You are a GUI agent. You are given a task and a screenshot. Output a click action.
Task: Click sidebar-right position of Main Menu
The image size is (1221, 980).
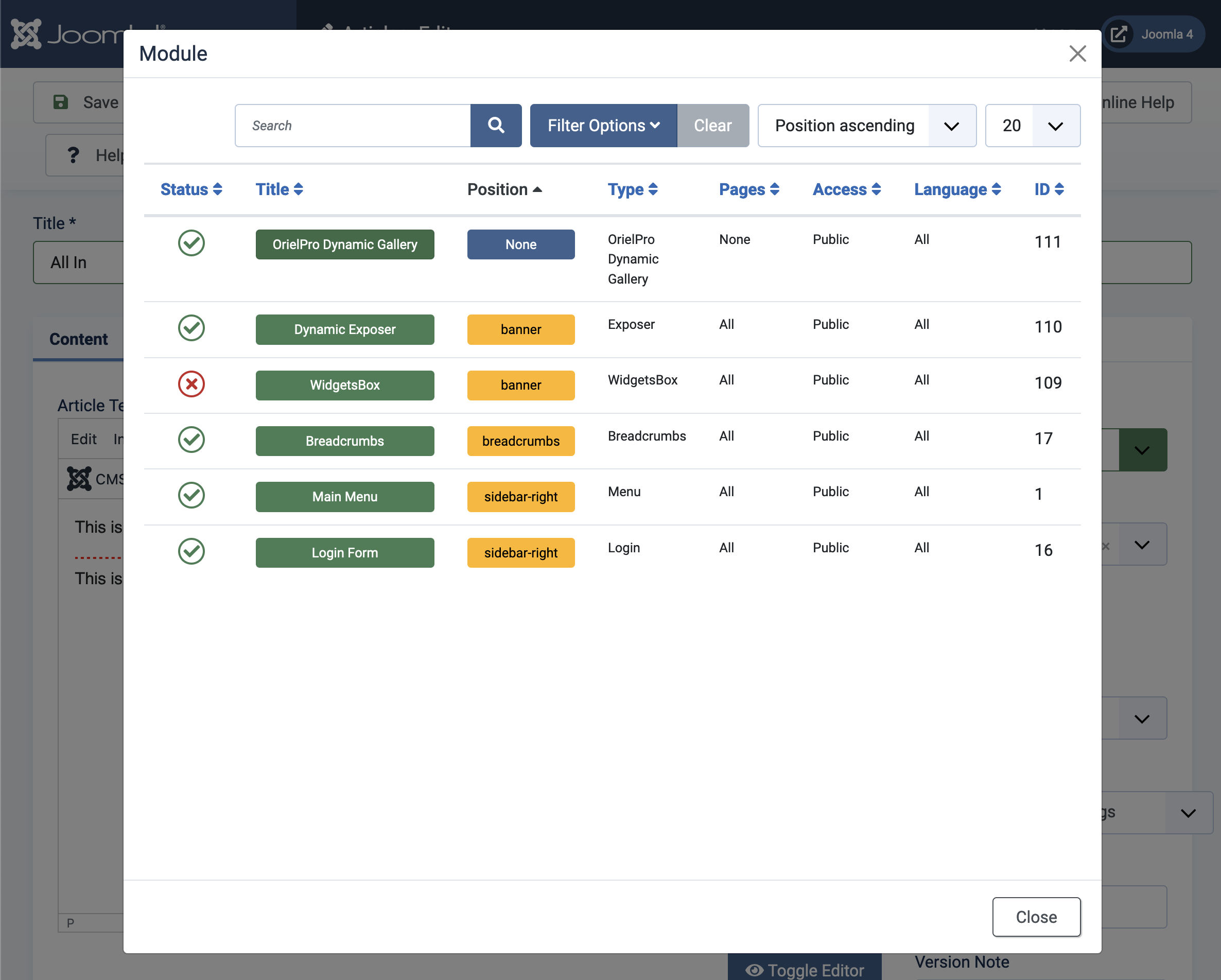pyautogui.click(x=520, y=497)
